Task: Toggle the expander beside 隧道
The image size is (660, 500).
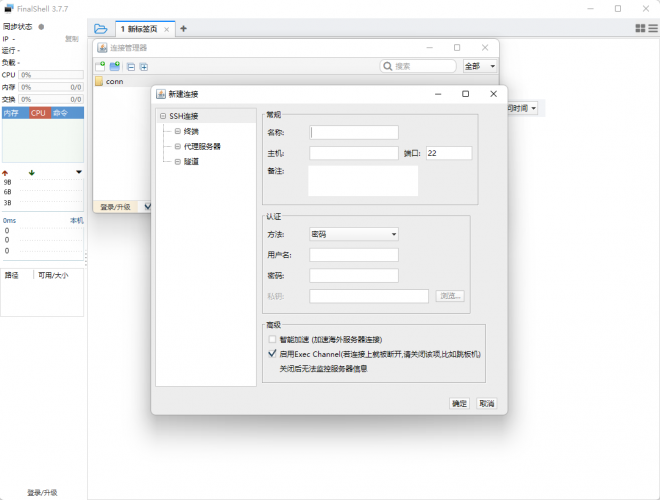Action: pos(178,162)
